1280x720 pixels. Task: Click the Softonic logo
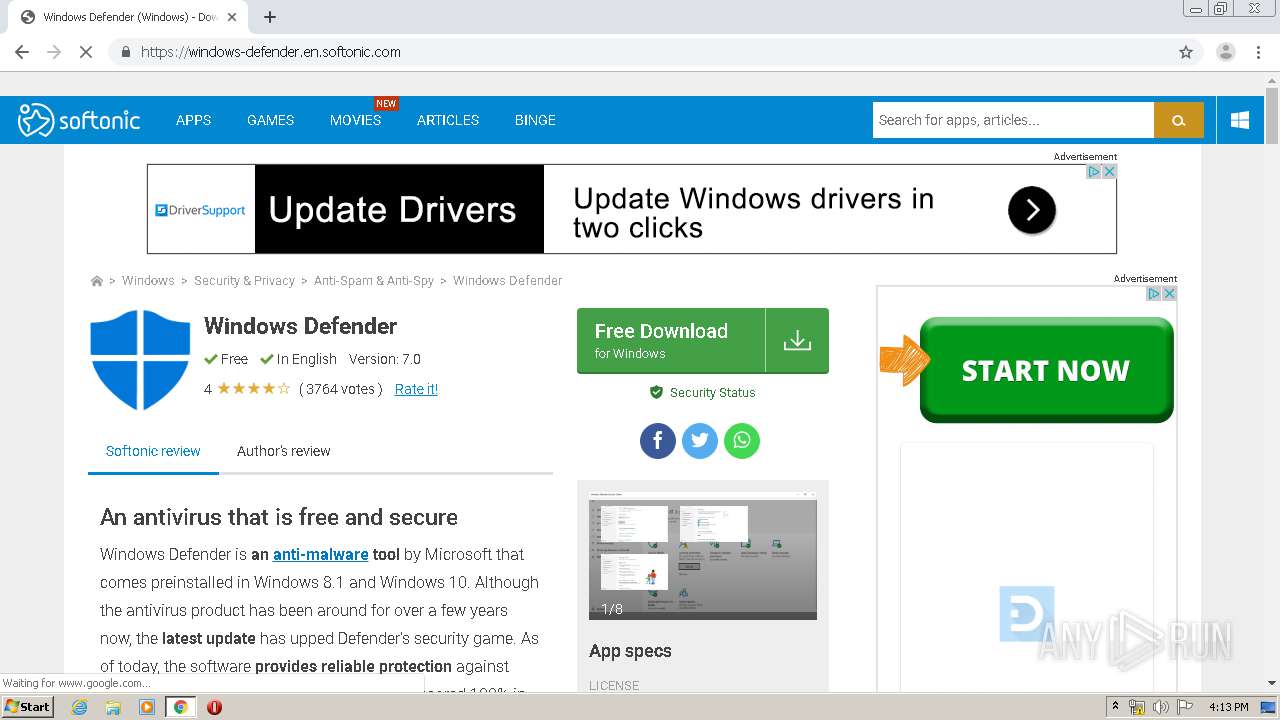(79, 120)
